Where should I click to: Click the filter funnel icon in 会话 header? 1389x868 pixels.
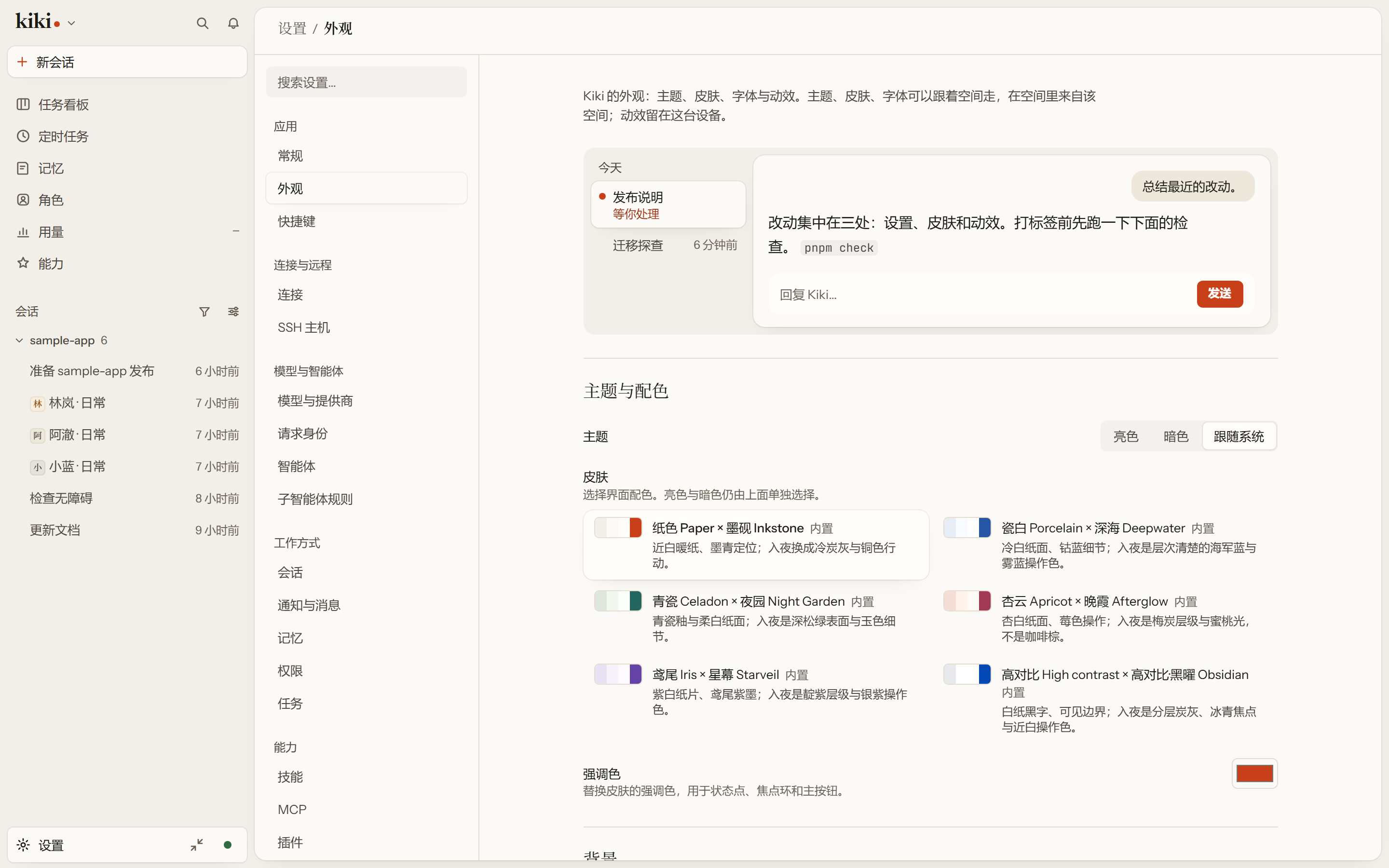coord(204,312)
